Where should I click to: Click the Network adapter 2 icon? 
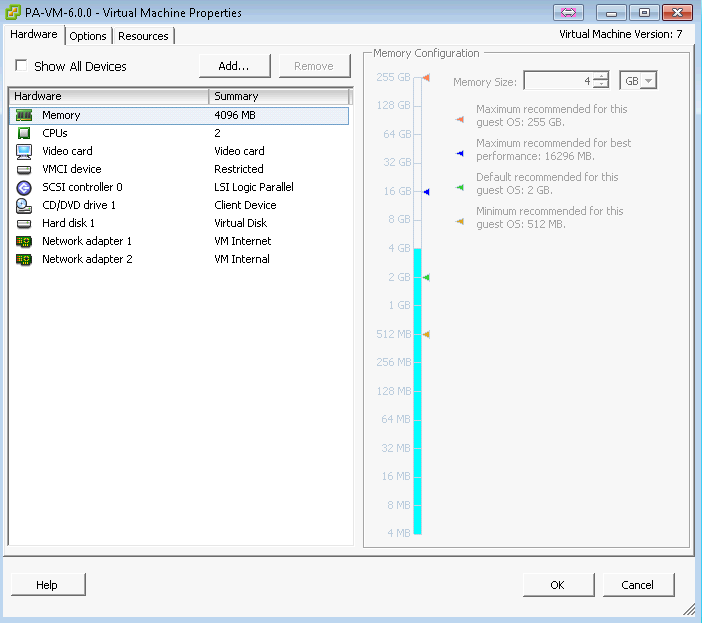[24, 260]
